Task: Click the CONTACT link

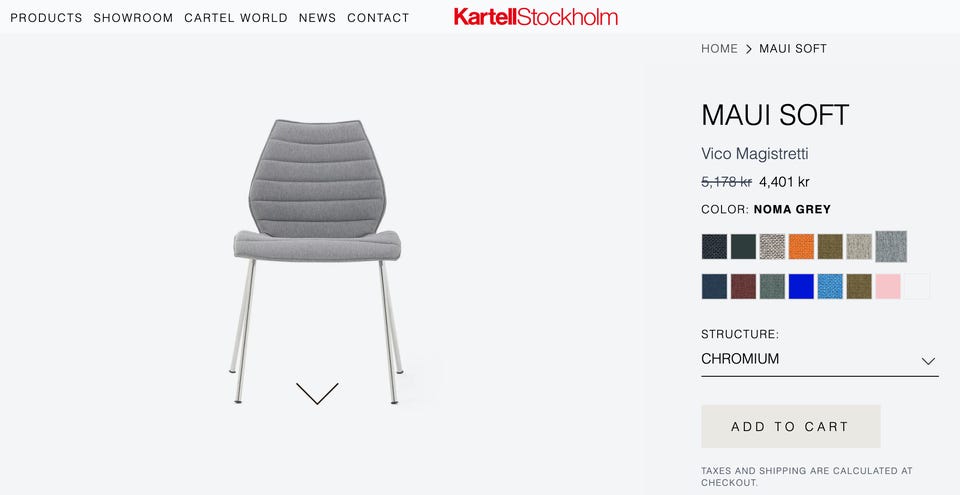Action: pyautogui.click(x=378, y=18)
